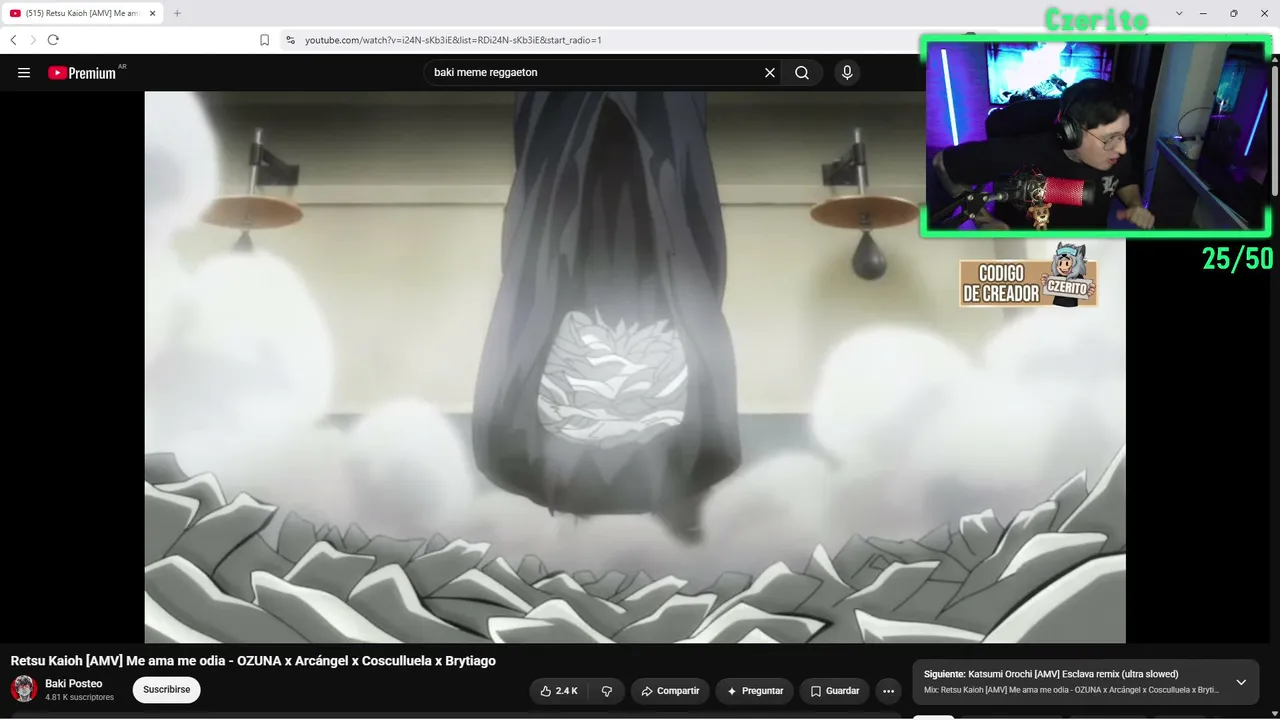This screenshot has width=1280, height=720.
Task: Go forward with the browser forward arrow
Action: point(33,40)
